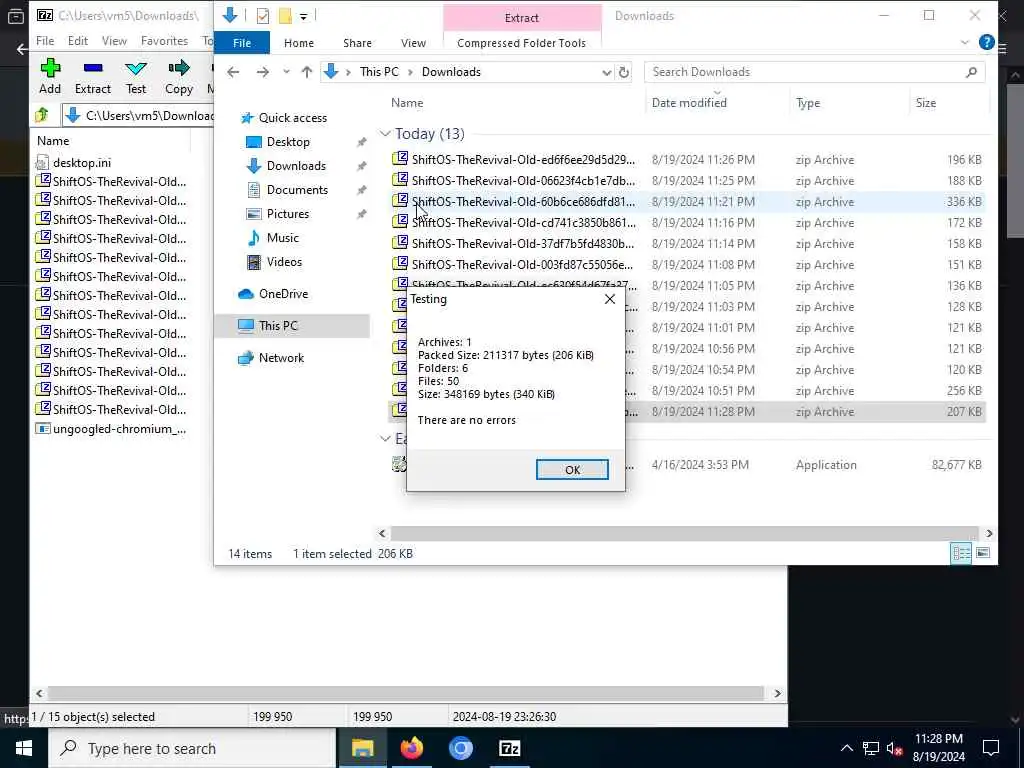Viewport: 1024px width, 768px height.
Task: Select Quick access in navigation pane
Action: (293, 118)
